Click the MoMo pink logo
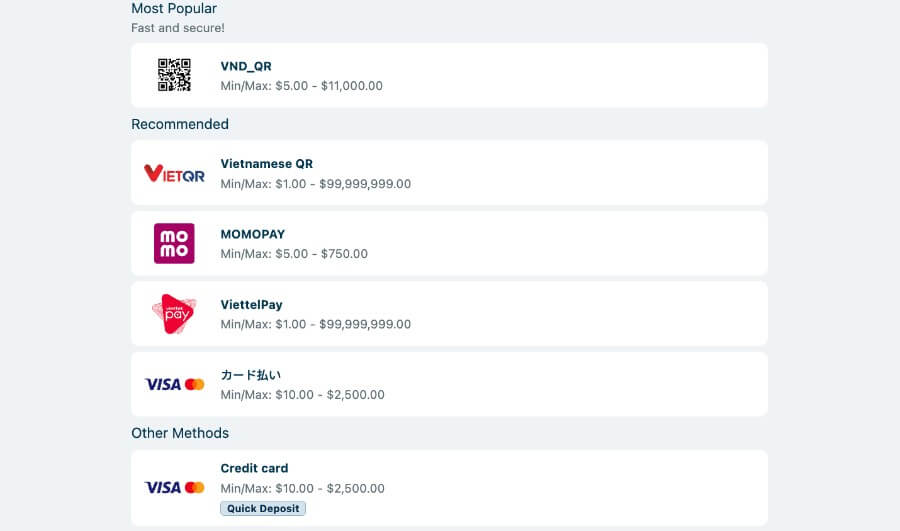The image size is (900, 531). point(174,243)
